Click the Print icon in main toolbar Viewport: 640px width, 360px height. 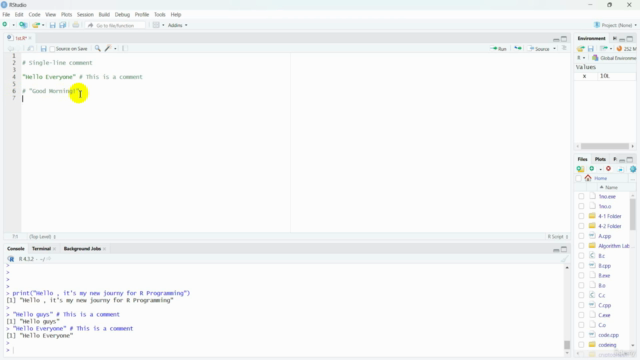coord(76,25)
